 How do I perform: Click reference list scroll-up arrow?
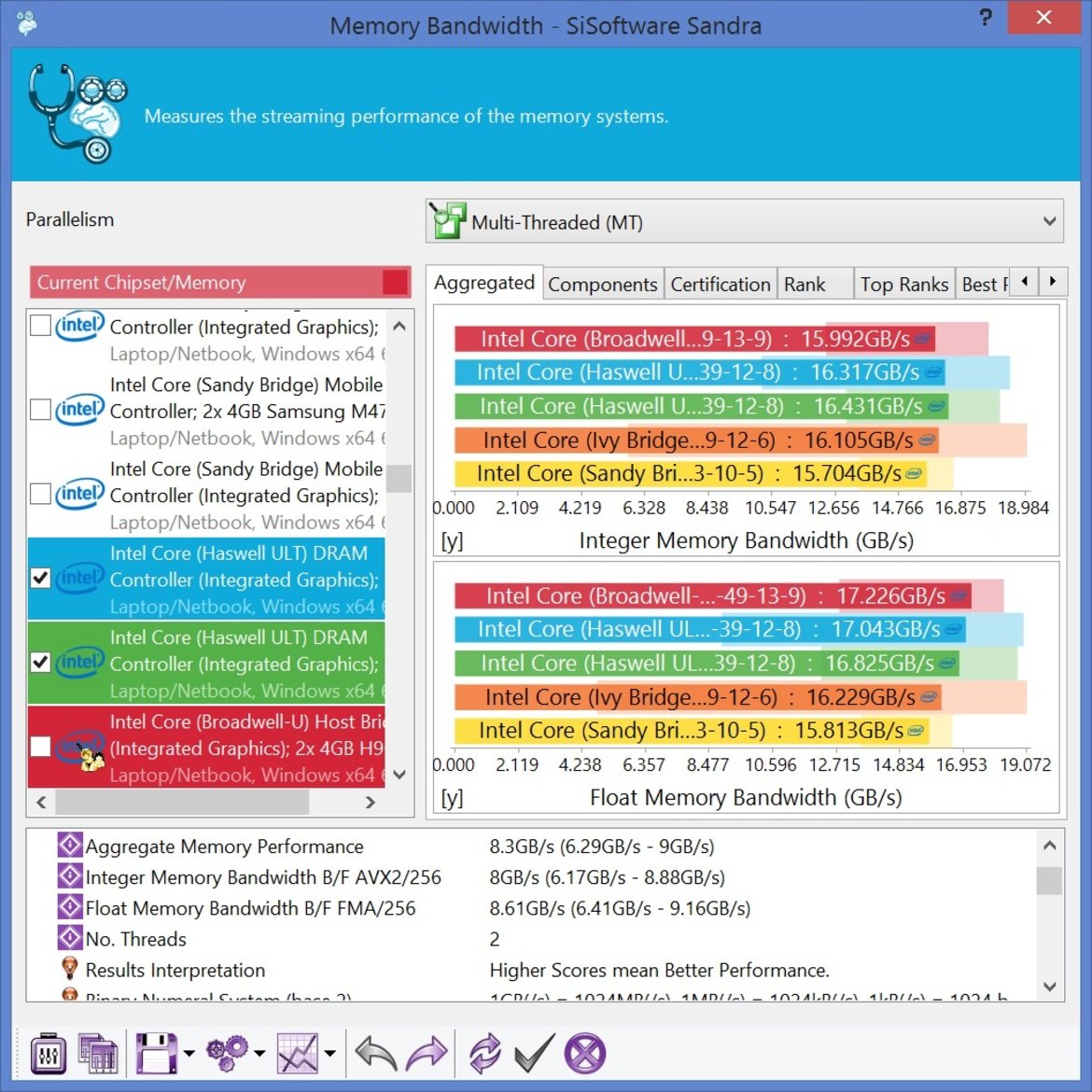click(x=399, y=326)
